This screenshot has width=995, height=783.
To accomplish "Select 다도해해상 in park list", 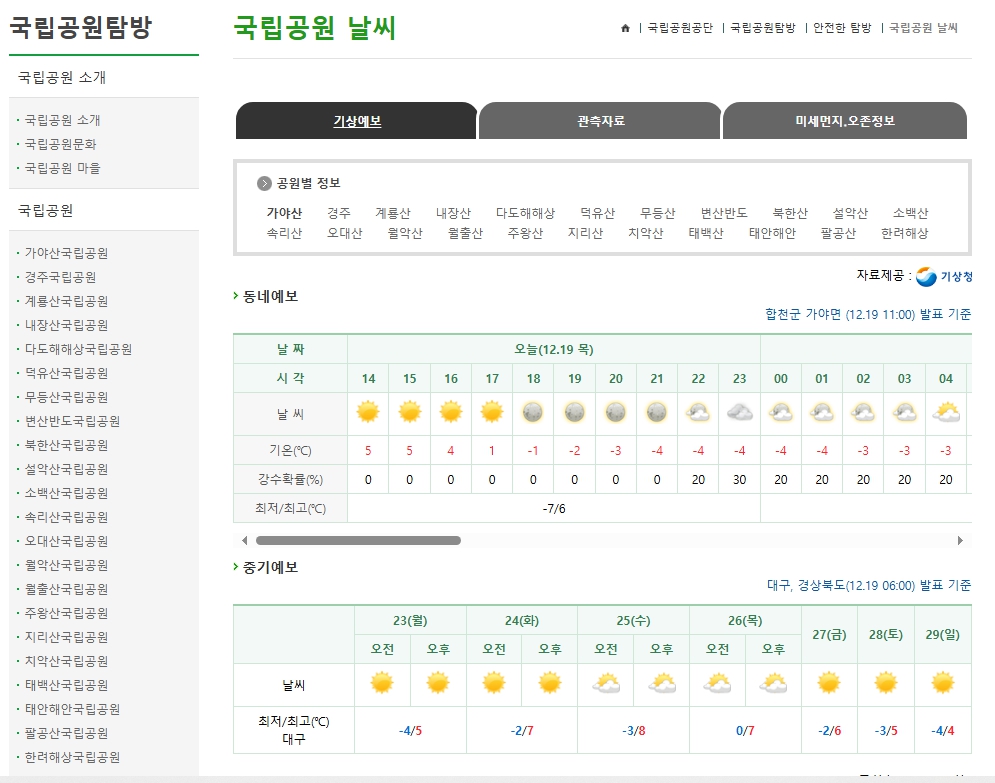I will click(525, 213).
